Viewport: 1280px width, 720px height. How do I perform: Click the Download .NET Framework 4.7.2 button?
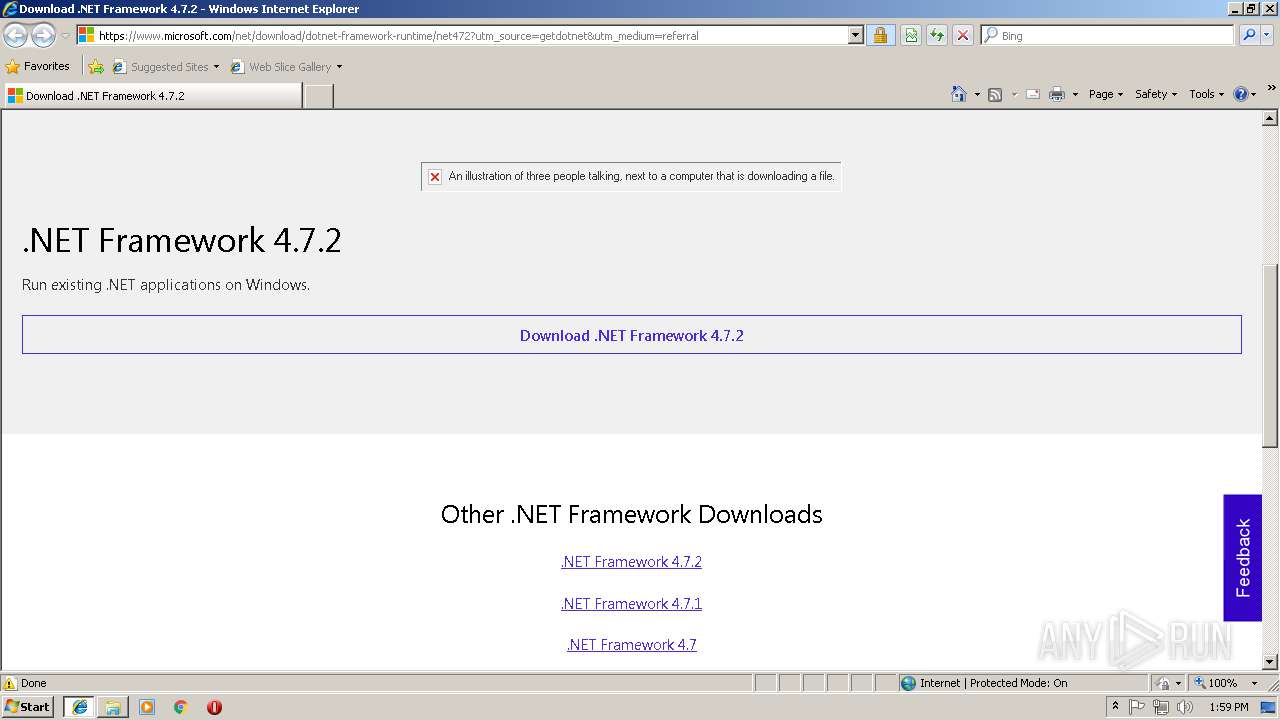click(632, 335)
